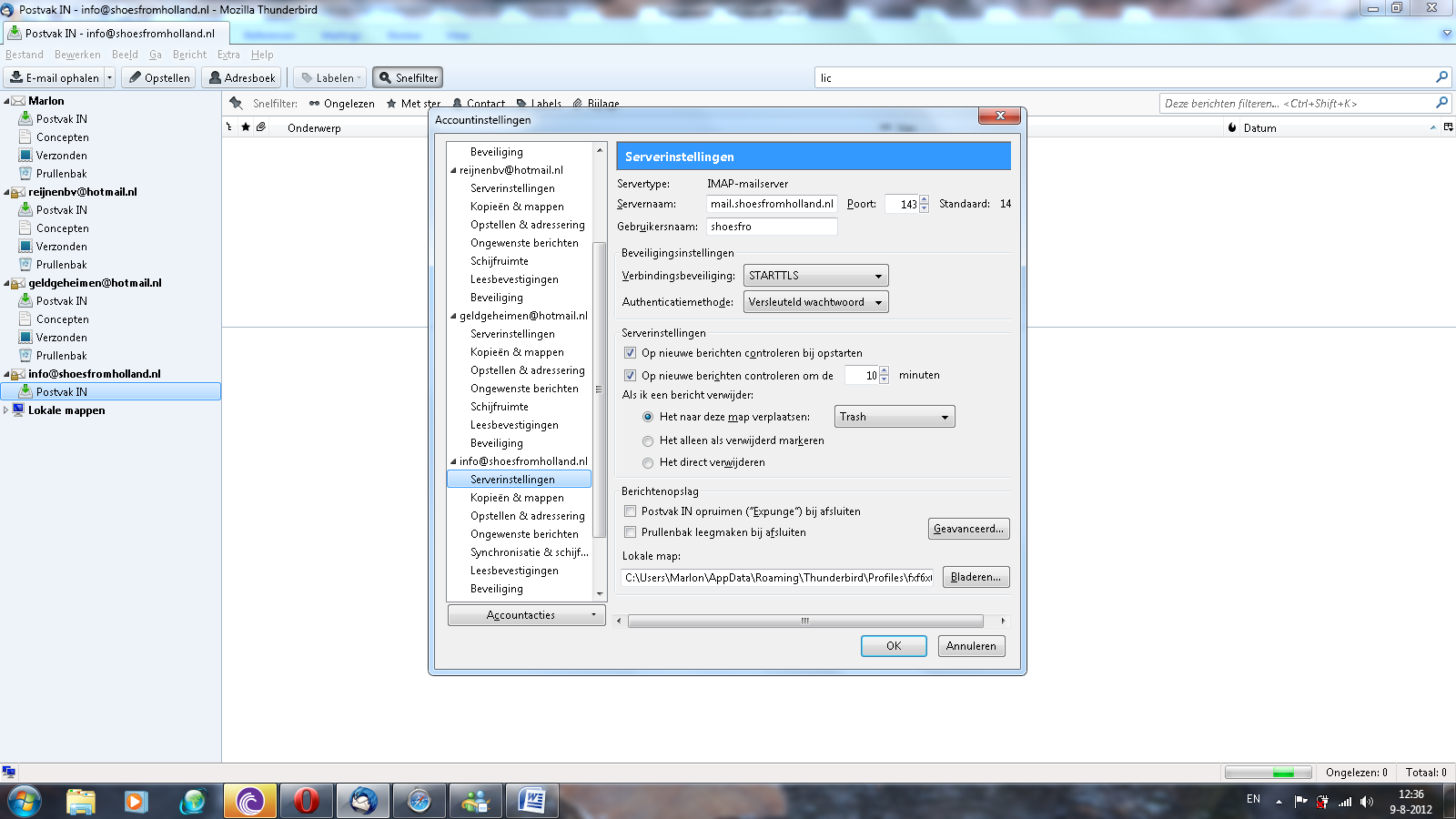The height and width of the screenshot is (819, 1456).
Task: Increase the check interval minutes stepper
Action: (x=884, y=370)
